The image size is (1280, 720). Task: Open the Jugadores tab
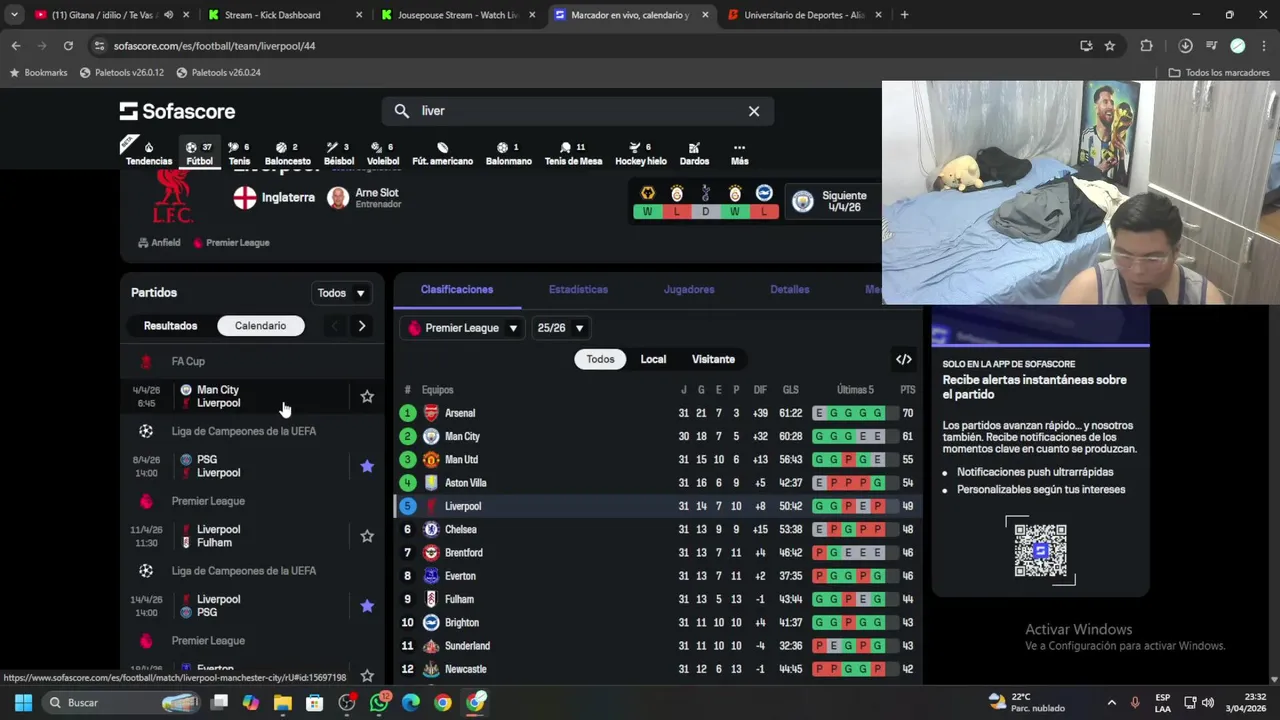coord(689,289)
